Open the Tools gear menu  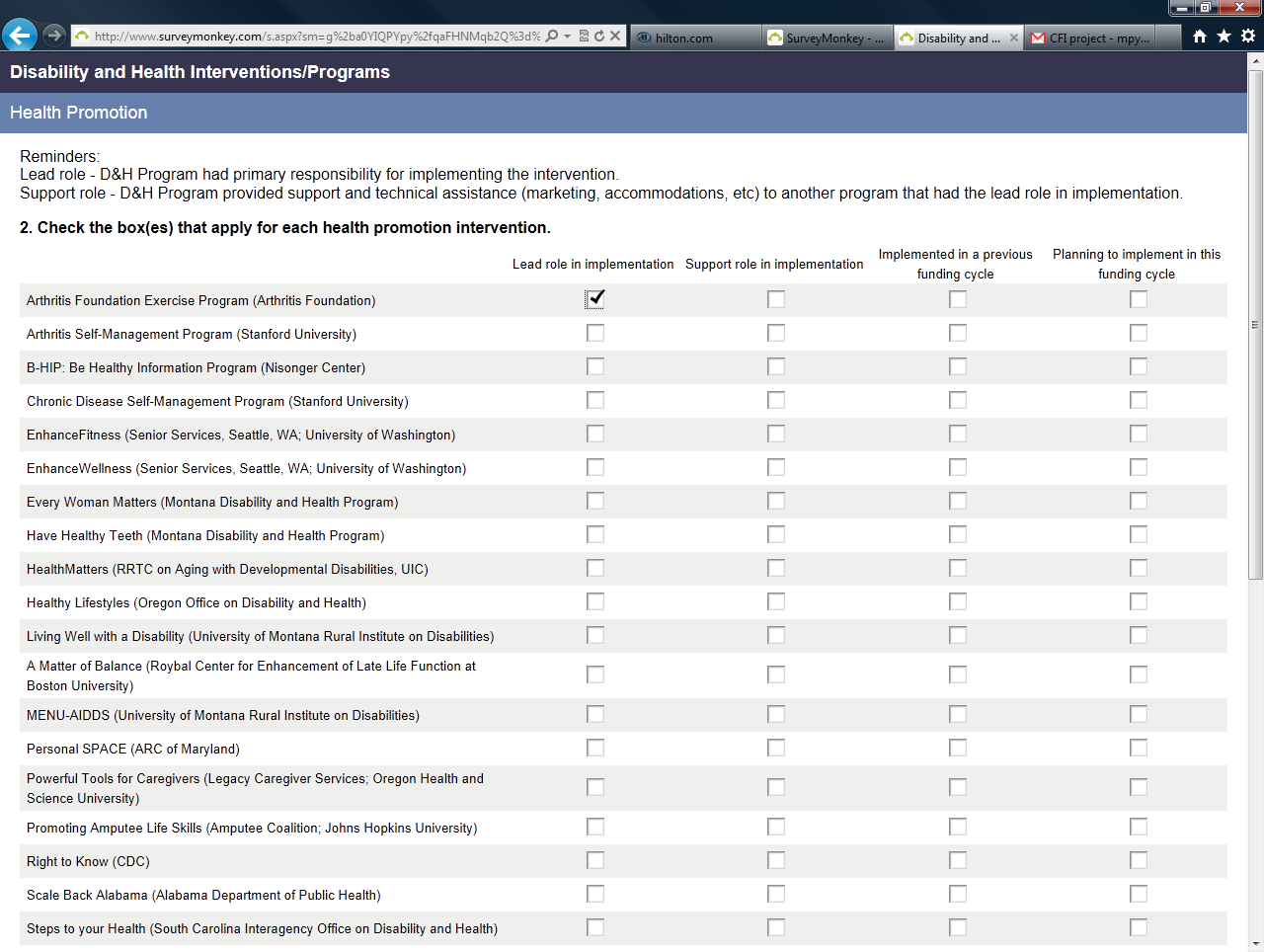point(1248,37)
